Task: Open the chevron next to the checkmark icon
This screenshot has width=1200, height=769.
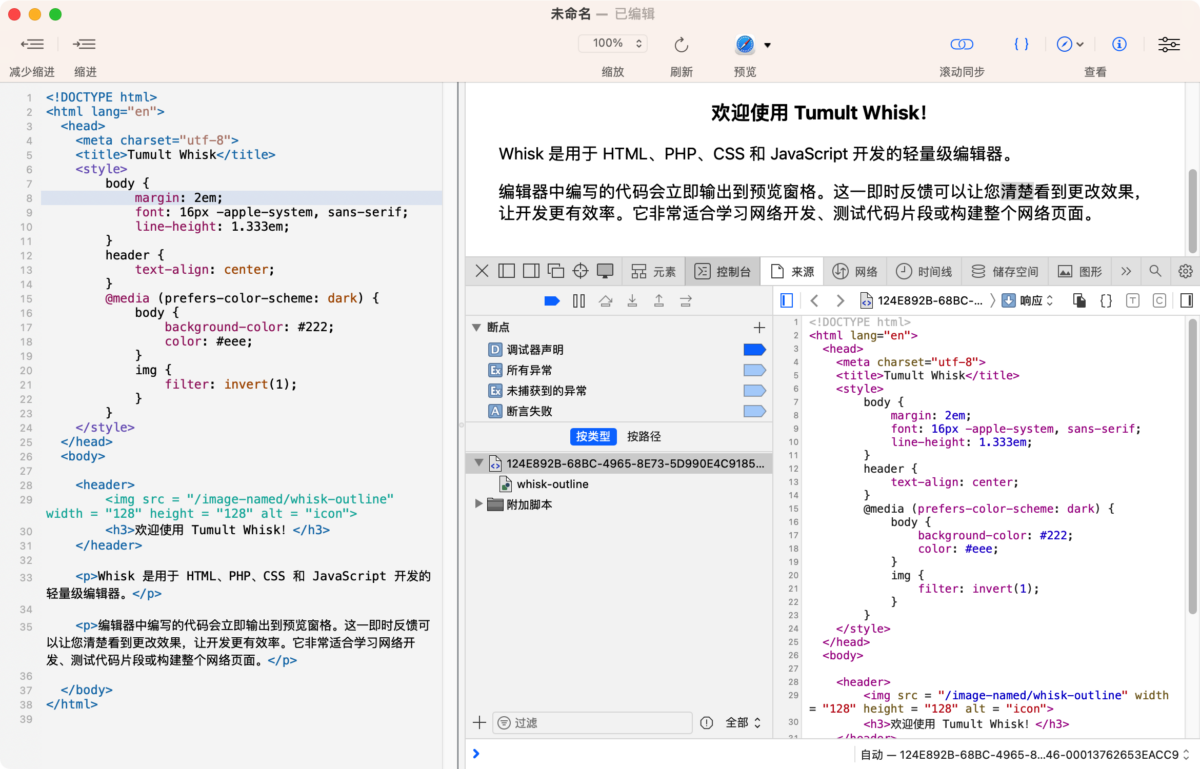Action: tap(1081, 45)
